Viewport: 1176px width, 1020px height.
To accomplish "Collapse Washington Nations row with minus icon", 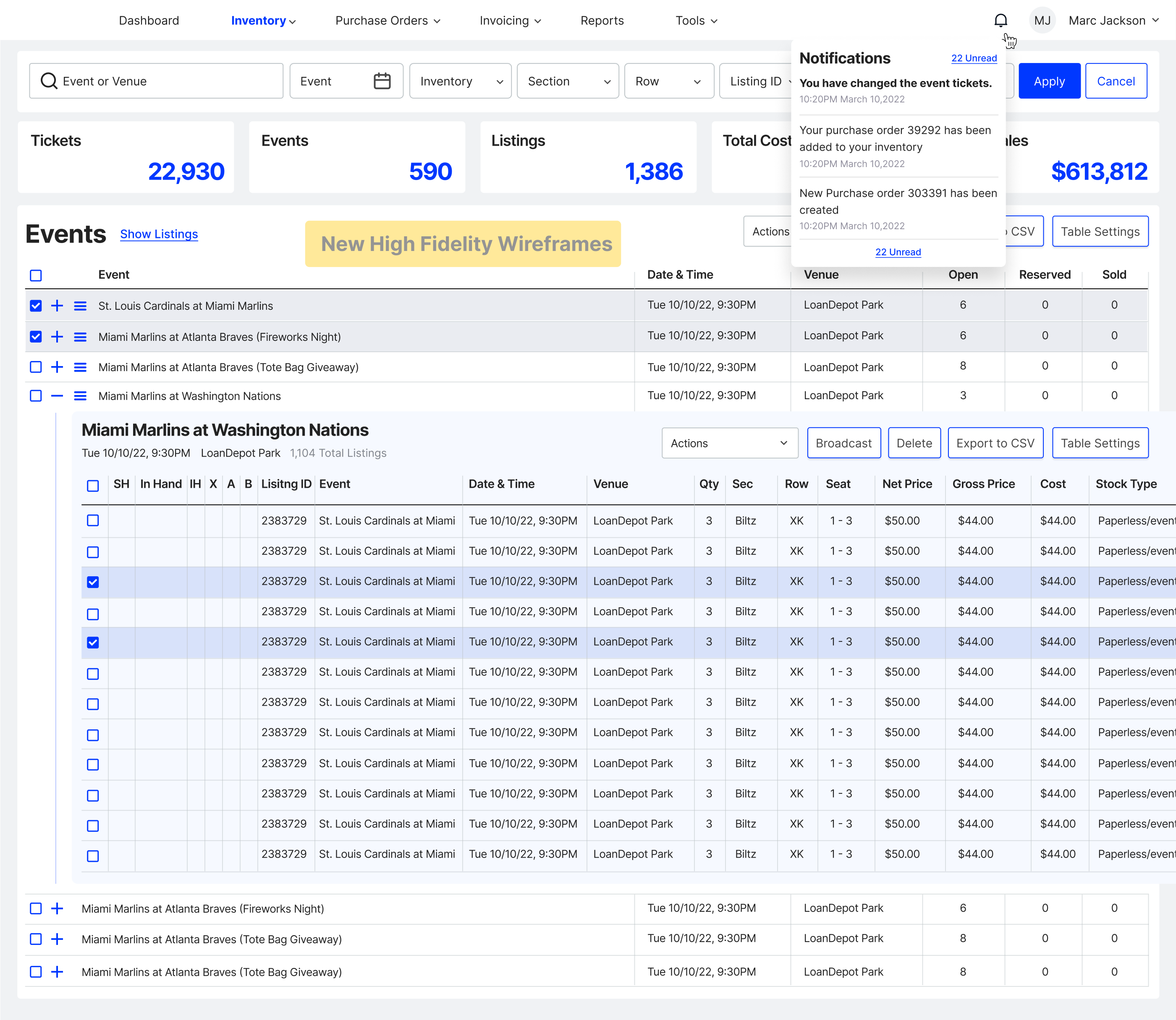I will [x=57, y=395].
